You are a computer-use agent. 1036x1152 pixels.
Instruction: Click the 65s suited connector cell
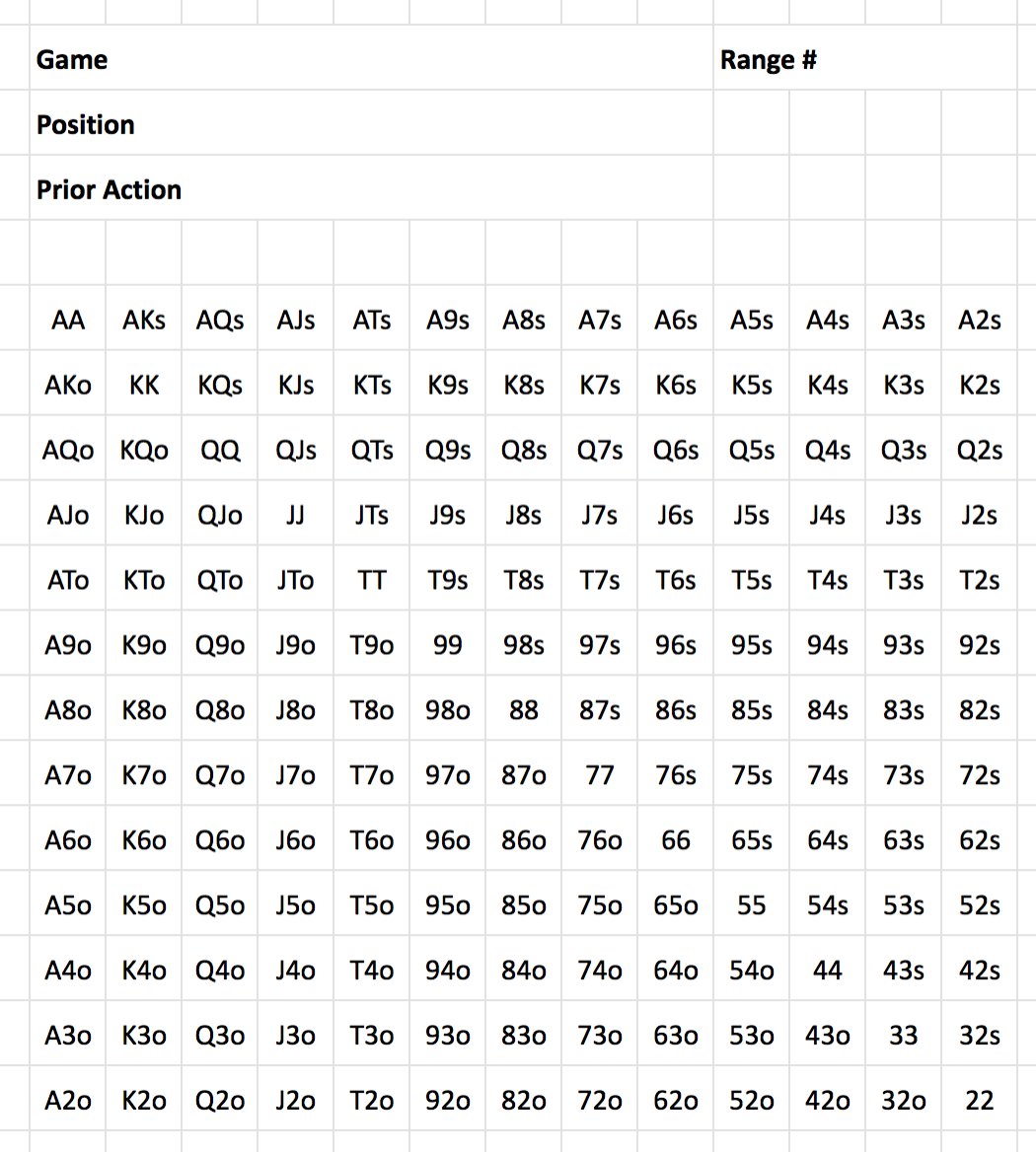tap(752, 841)
